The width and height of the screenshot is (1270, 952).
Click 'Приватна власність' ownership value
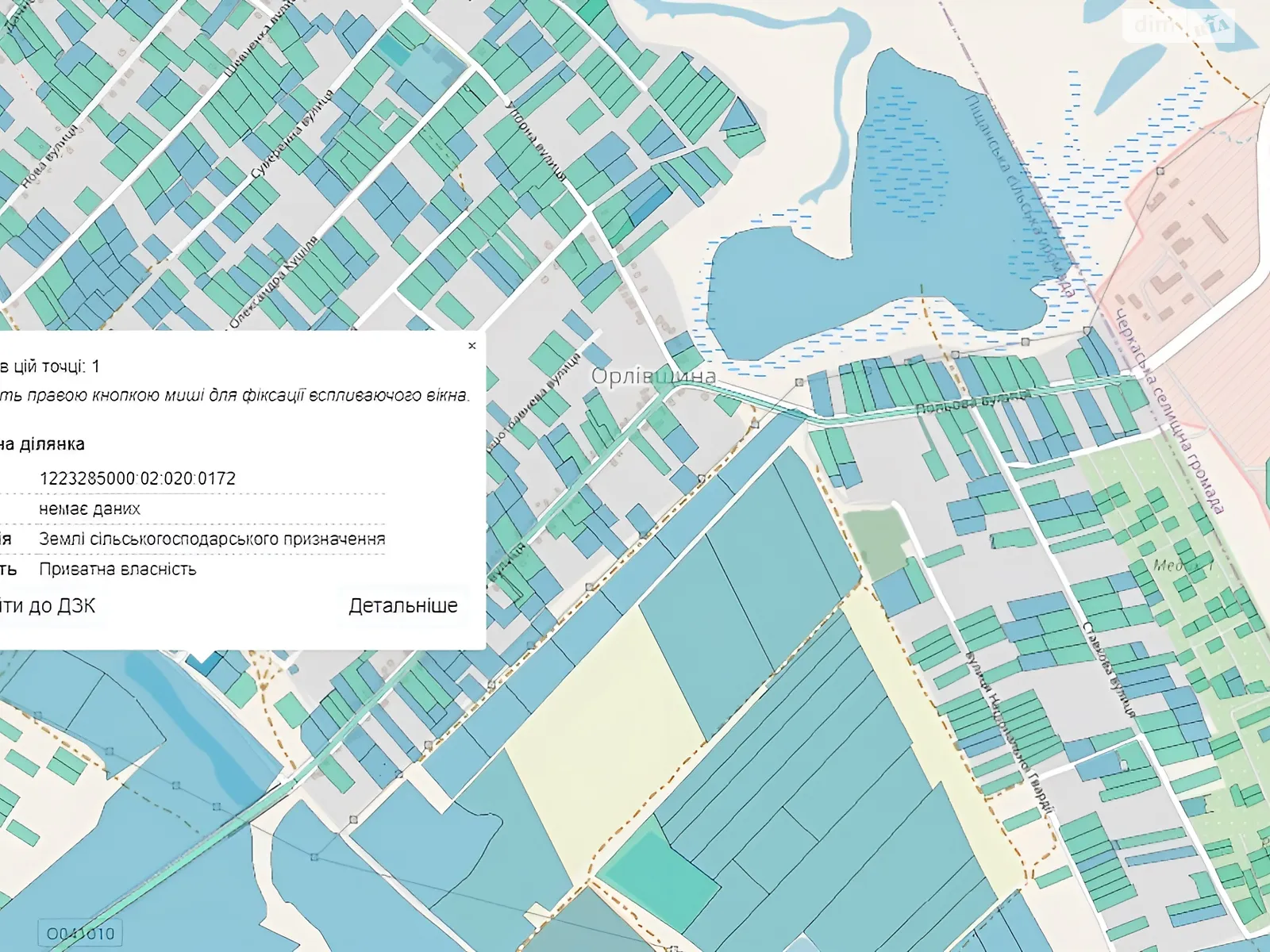[117, 570]
